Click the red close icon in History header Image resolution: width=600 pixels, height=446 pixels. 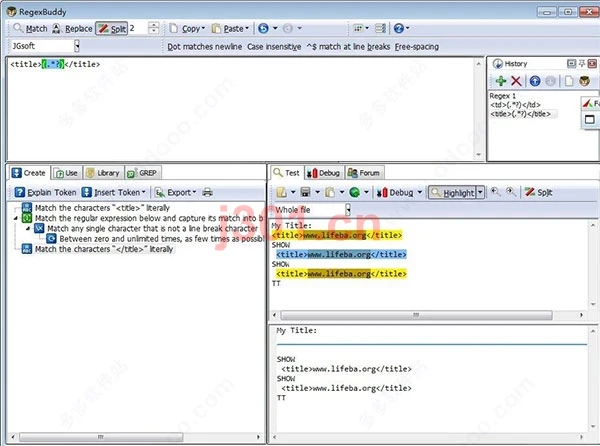pos(592,63)
